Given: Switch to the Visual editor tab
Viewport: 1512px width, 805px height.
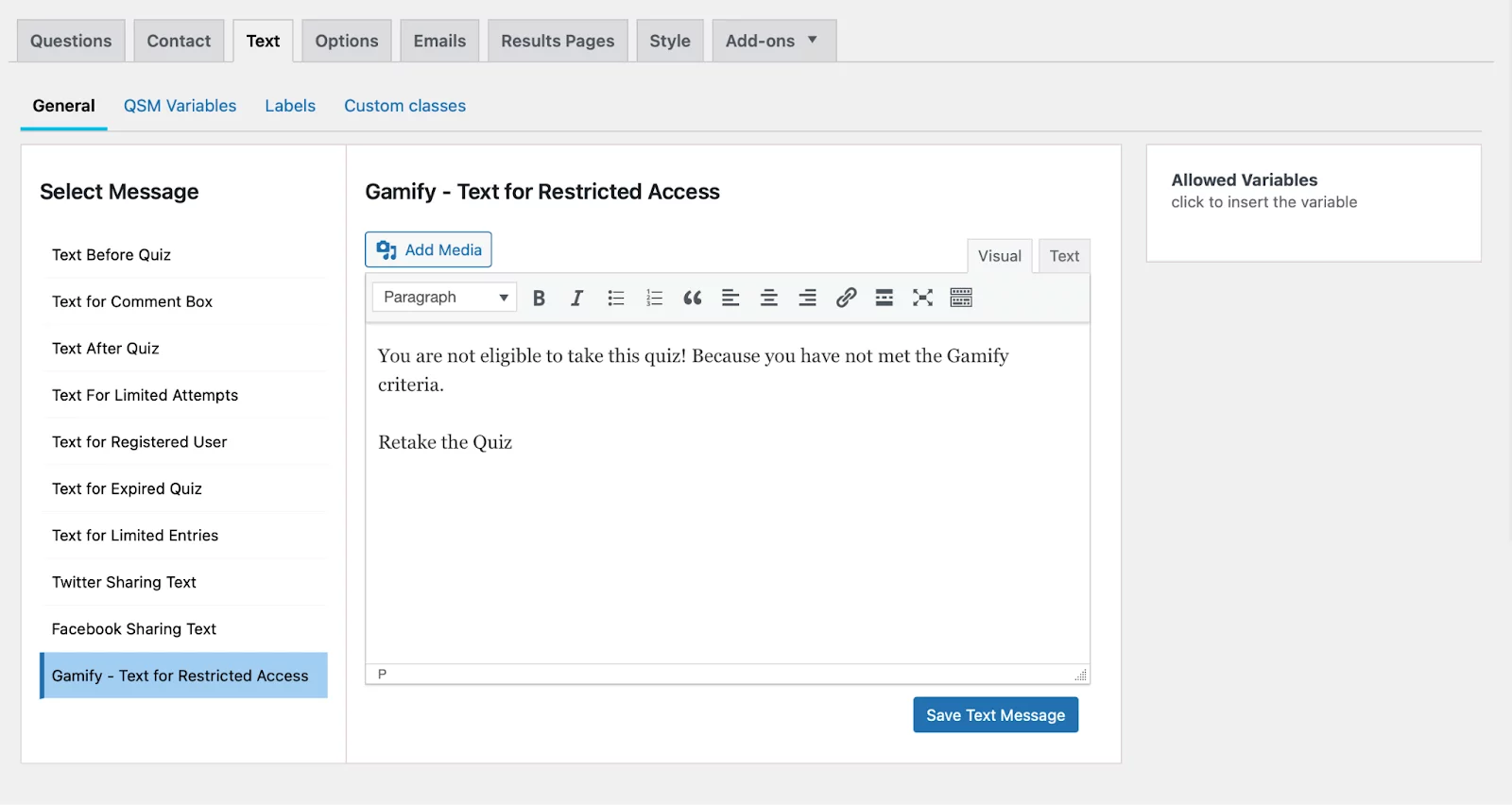Looking at the screenshot, I should 1000,256.
